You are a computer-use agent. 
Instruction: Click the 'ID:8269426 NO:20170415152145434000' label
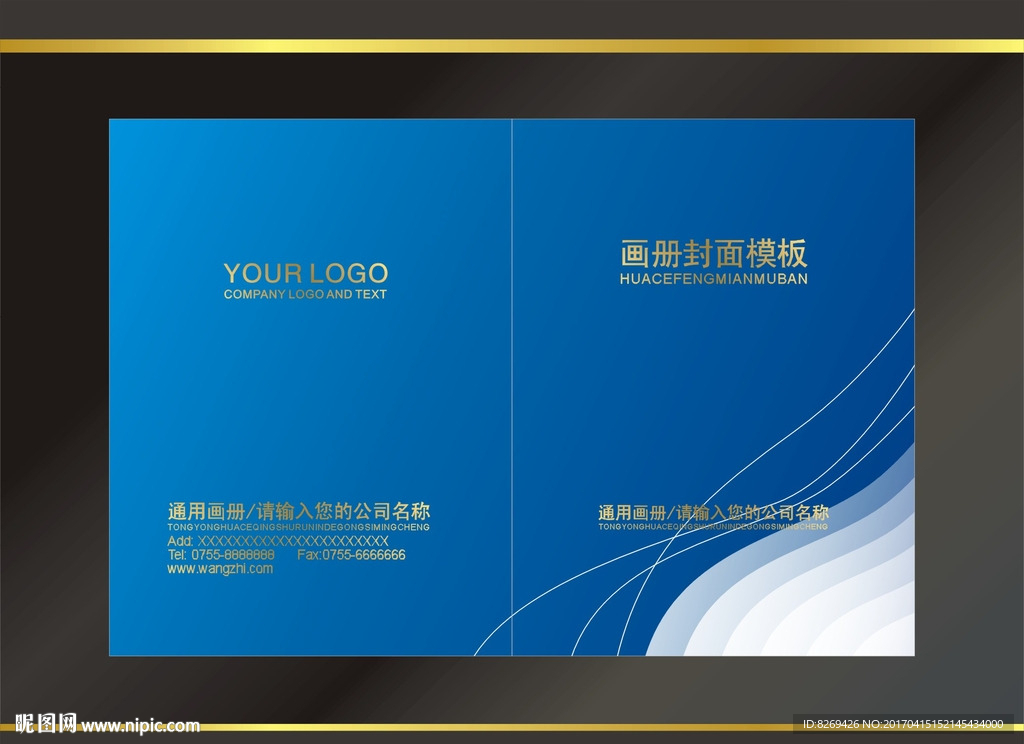[x=903, y=724]
